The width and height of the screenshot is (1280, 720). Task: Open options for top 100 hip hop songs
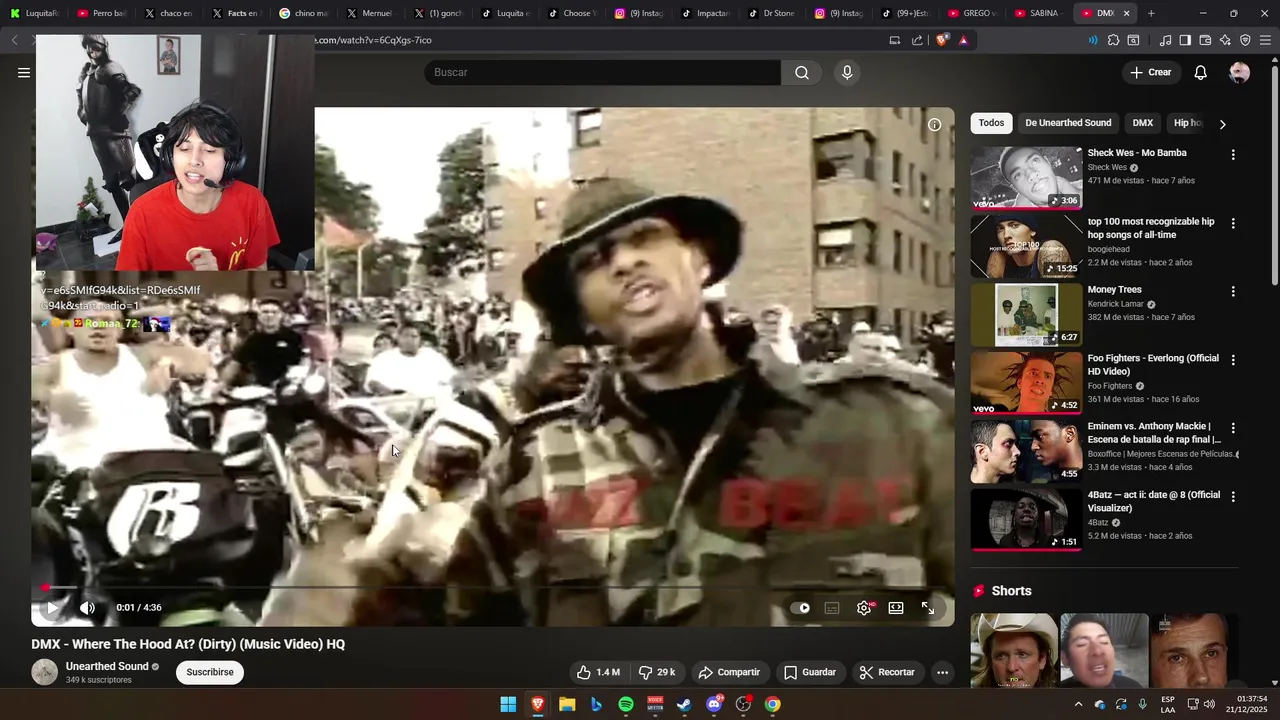click(1233, 223)
